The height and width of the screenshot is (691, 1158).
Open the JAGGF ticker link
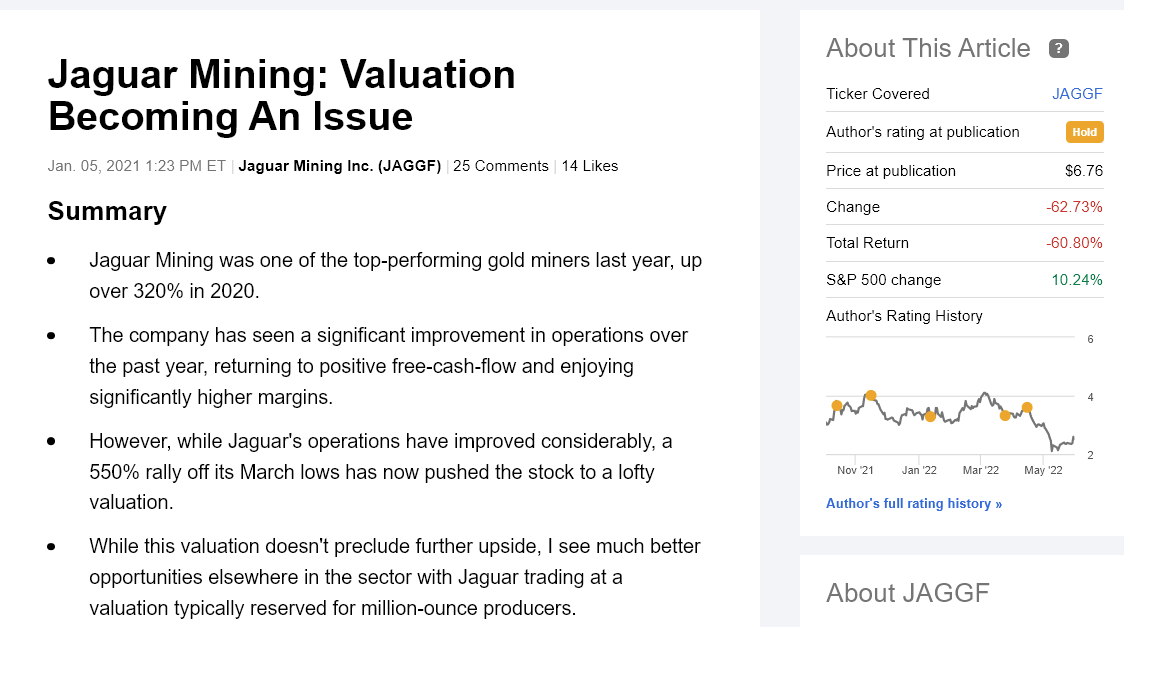(1077, 94)
